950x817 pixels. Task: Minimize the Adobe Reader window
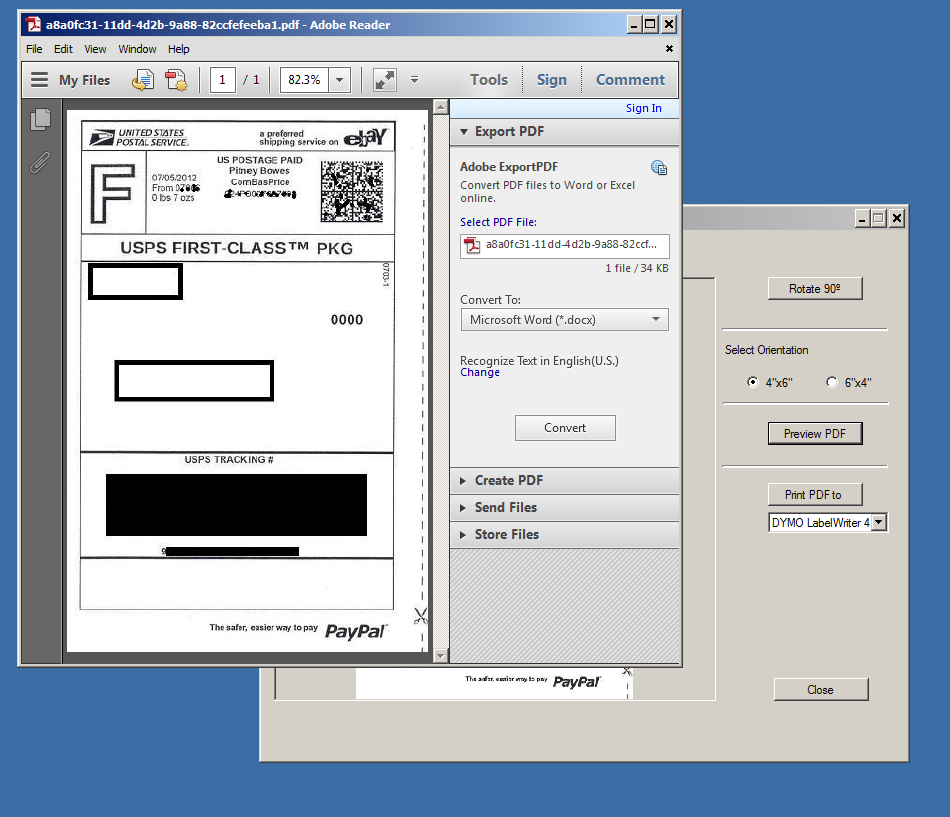(x=634, y=24)
